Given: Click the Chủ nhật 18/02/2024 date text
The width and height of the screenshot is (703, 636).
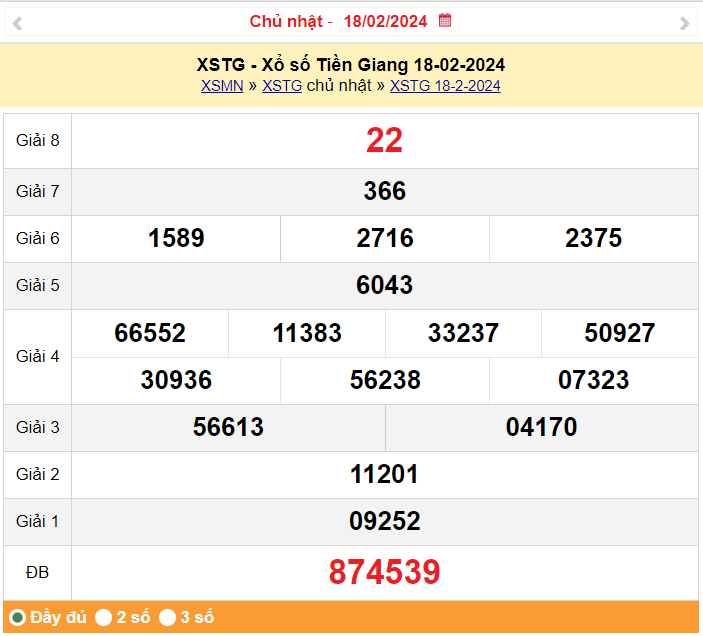Looking at the screenshot, I should point(340,21).
